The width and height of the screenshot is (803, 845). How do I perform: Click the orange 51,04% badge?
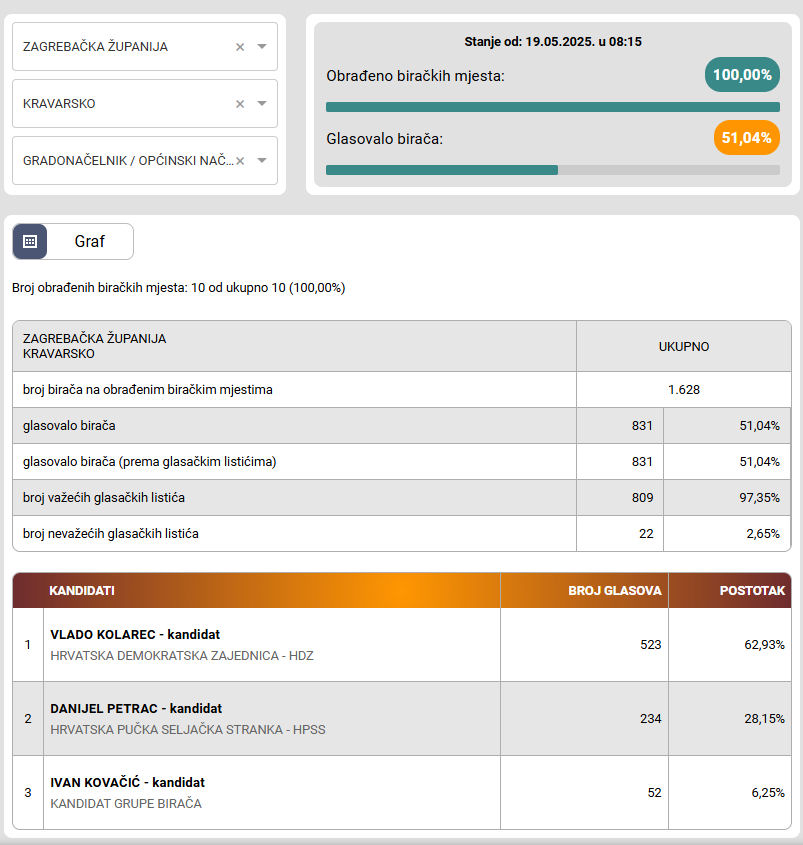746,138
